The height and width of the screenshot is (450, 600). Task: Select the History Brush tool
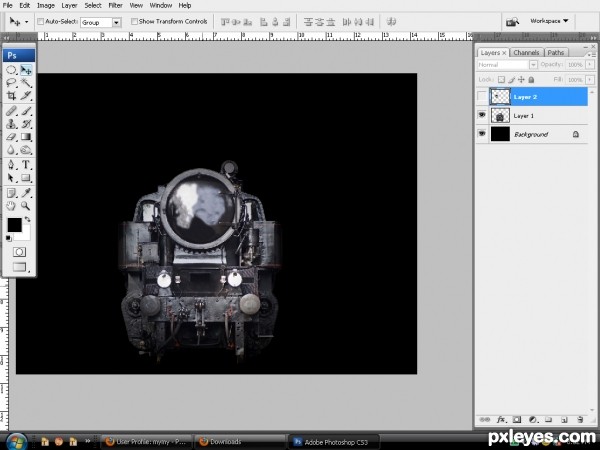[x=26, y=124]
